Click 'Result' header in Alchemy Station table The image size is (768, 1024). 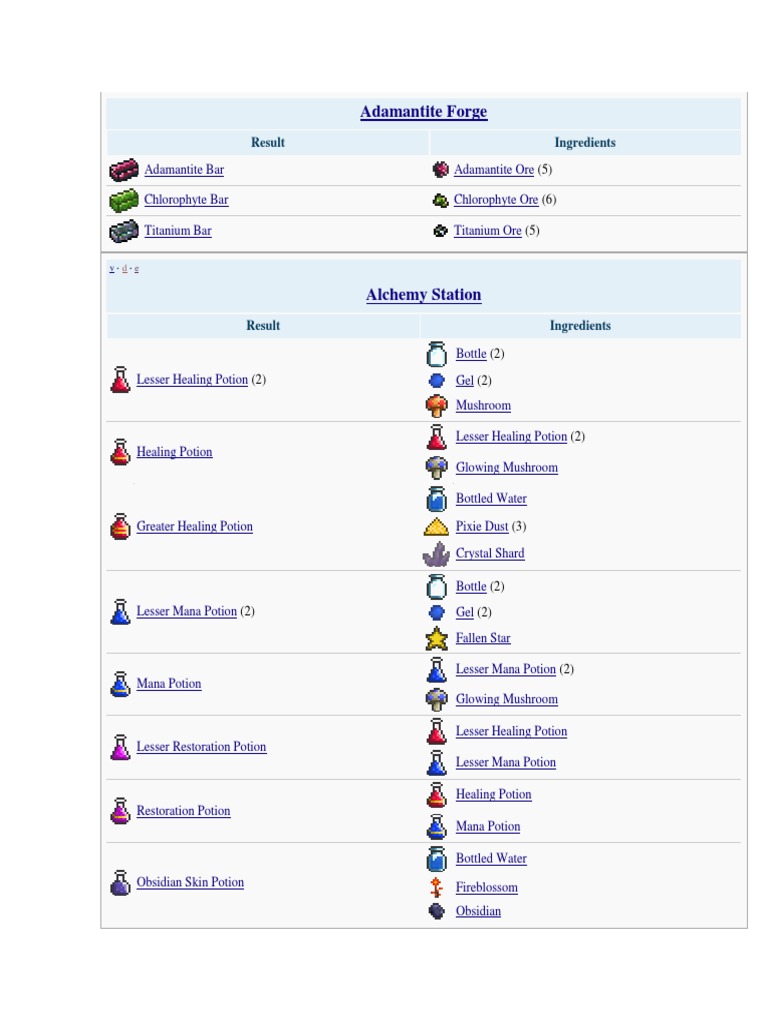263,325
